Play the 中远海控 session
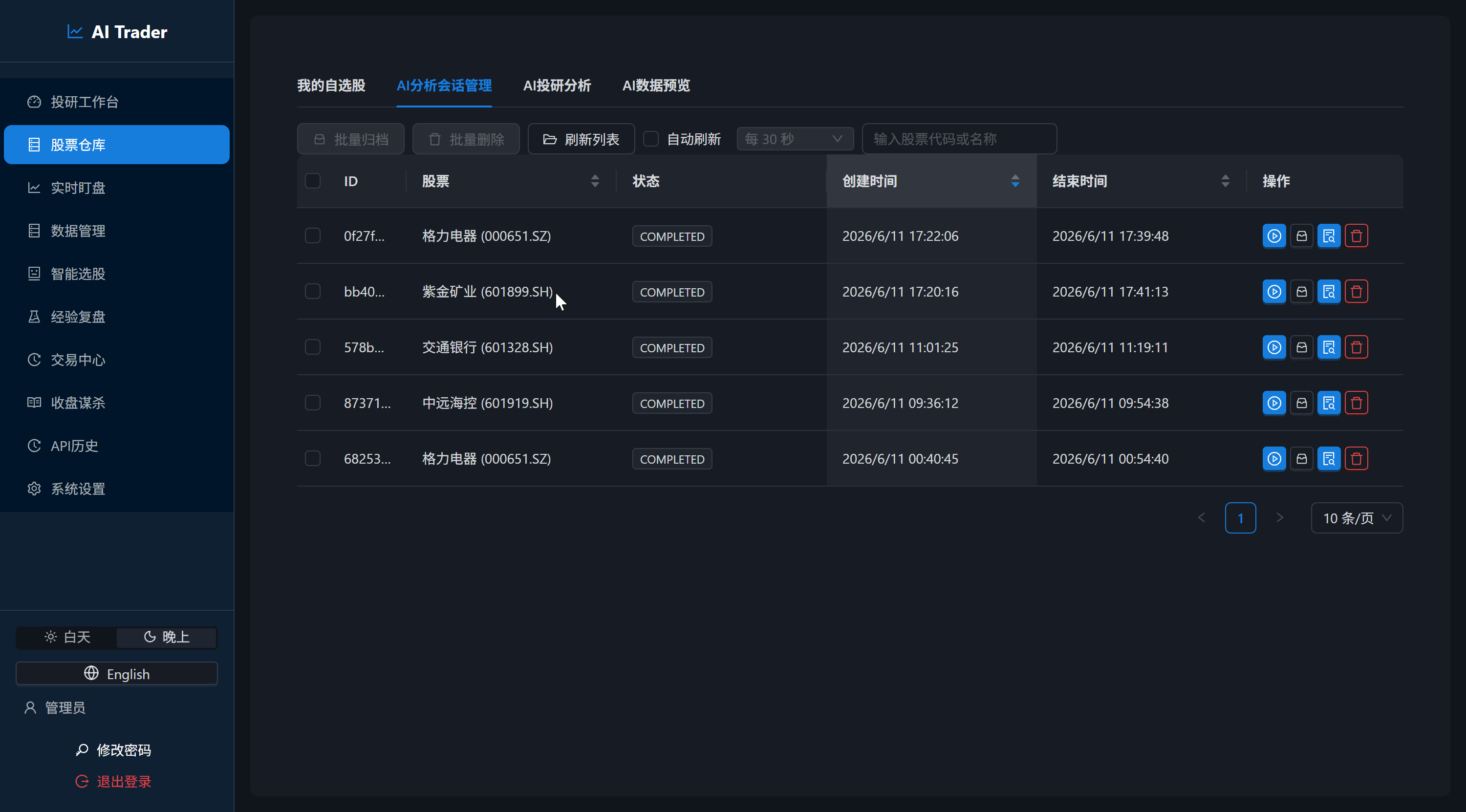This screenshot has width=1466, height=812. (1273, 403)
